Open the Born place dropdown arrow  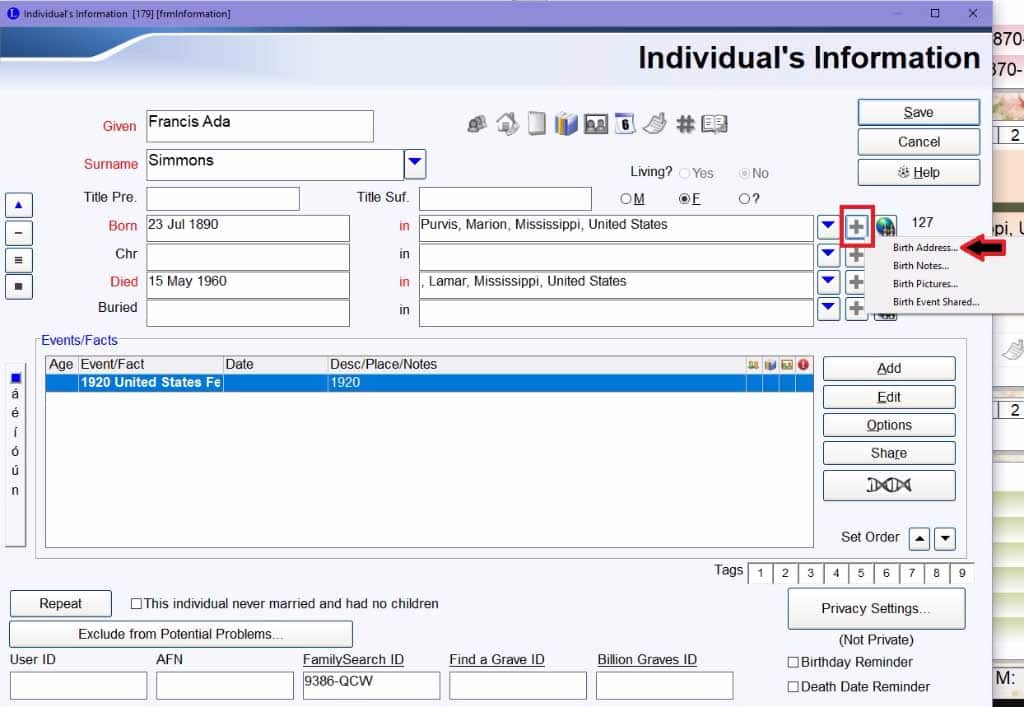tap(828, 226)
